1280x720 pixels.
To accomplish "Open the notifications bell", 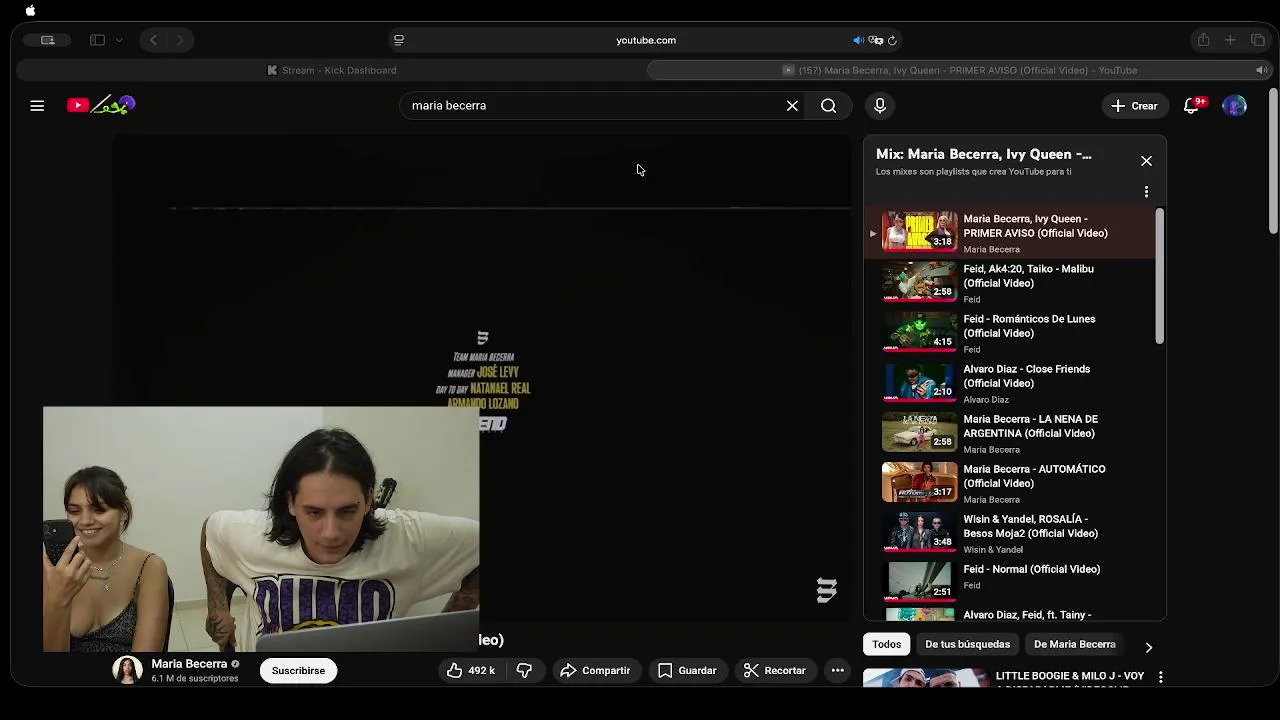I will tap(1191, 105).
